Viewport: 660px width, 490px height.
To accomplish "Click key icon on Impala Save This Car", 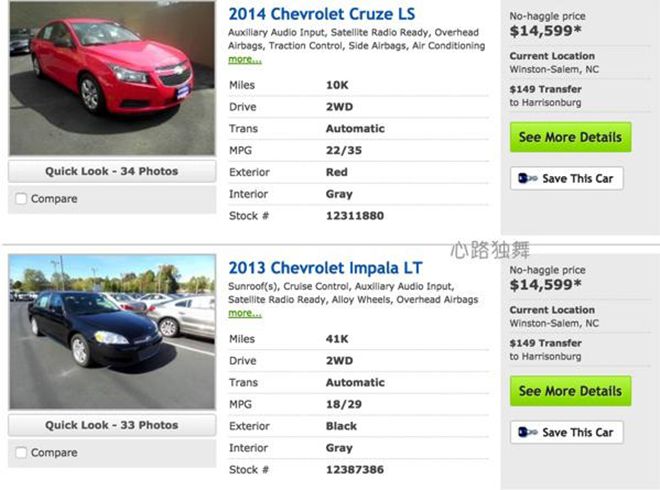I will tap(527, 432).
